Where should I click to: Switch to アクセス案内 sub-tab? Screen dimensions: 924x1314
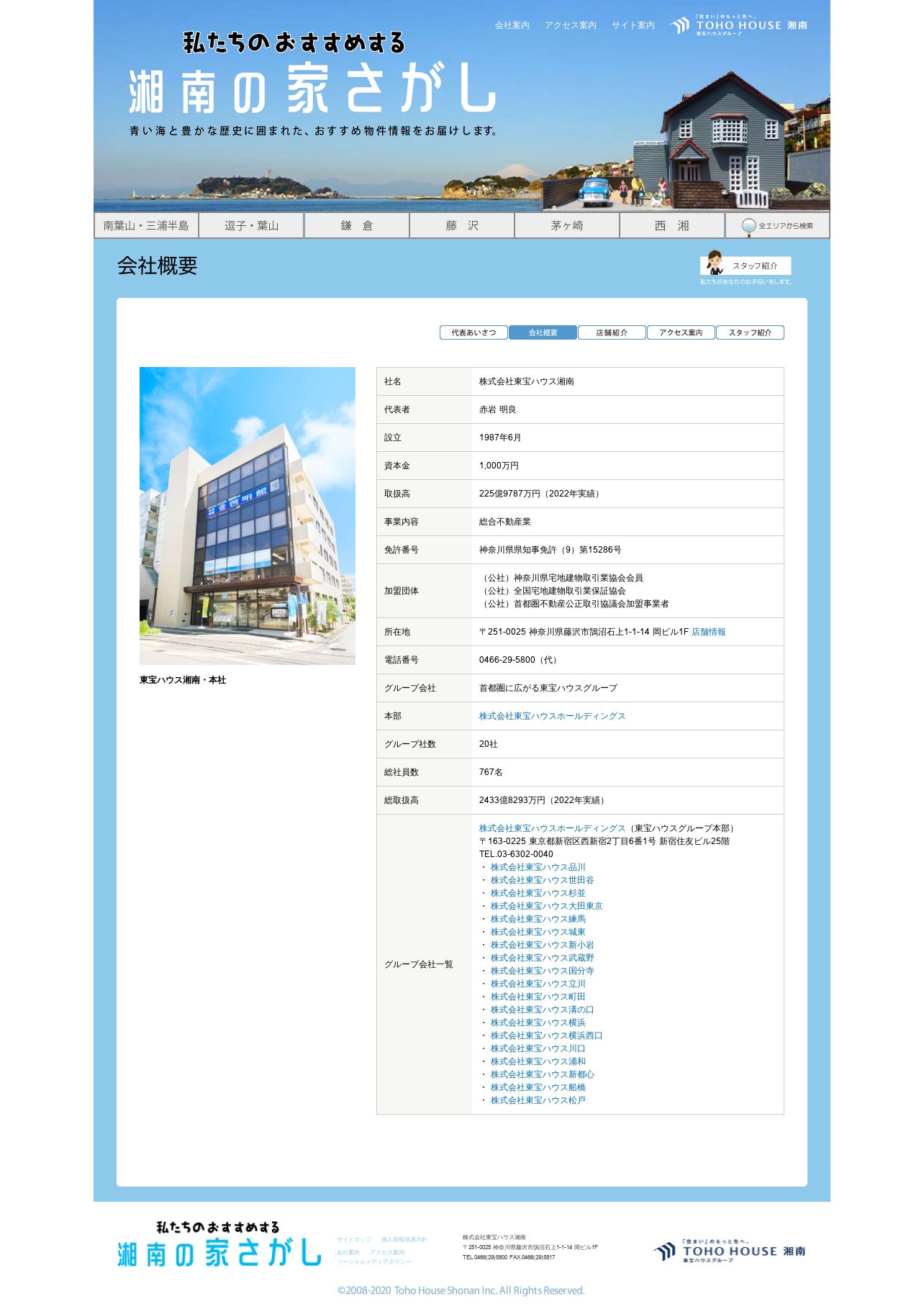681,332
